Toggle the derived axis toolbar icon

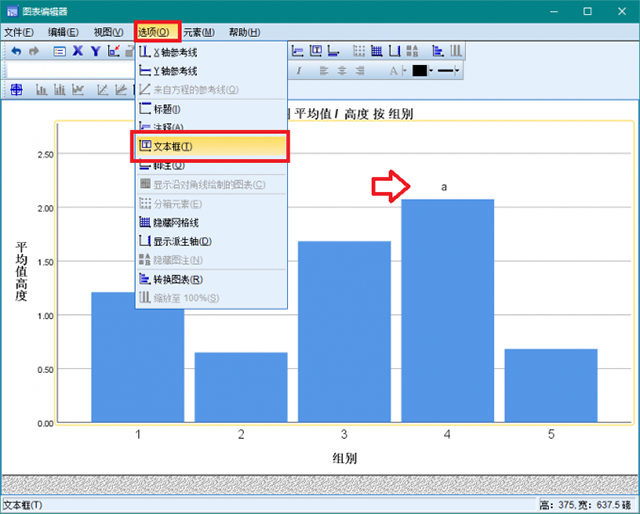coord(394,51)
